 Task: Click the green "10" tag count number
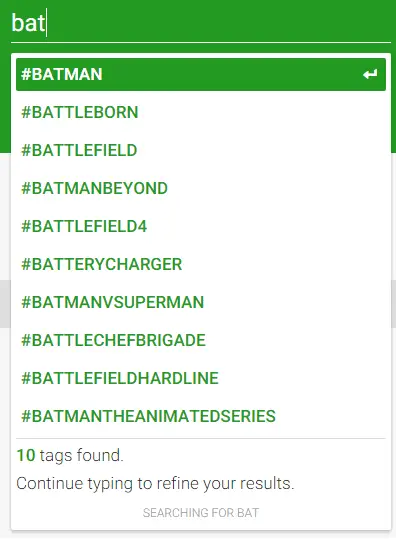pos(26,455)
